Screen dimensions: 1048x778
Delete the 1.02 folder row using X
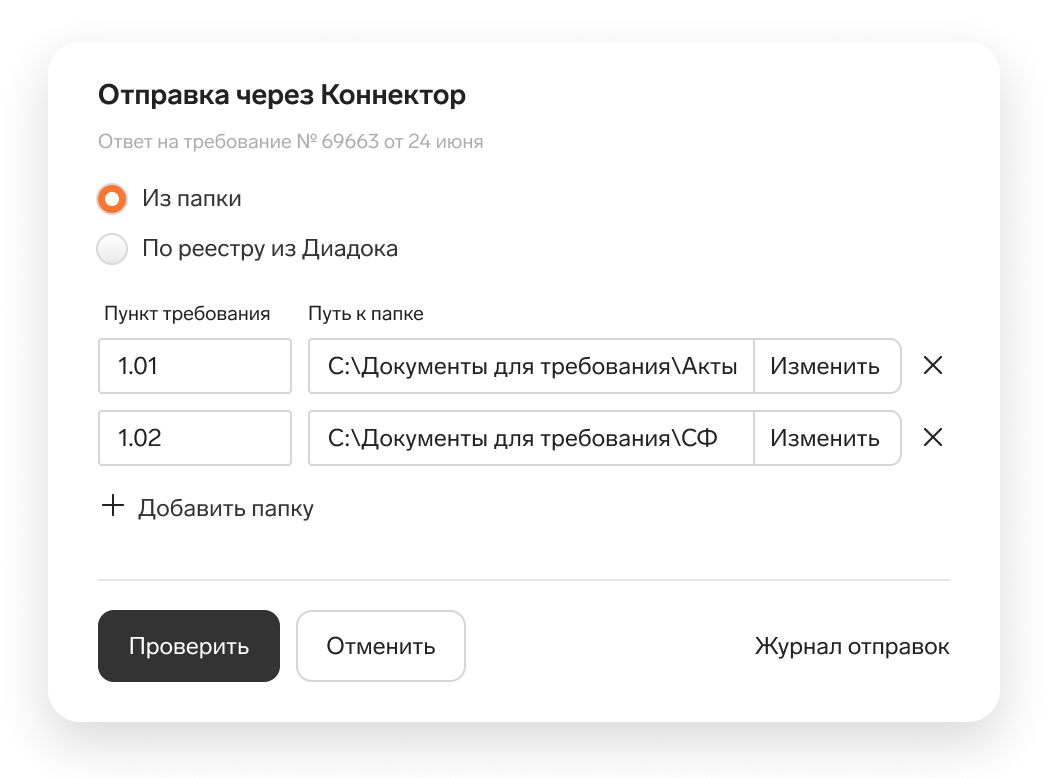[x=932, y=438]
